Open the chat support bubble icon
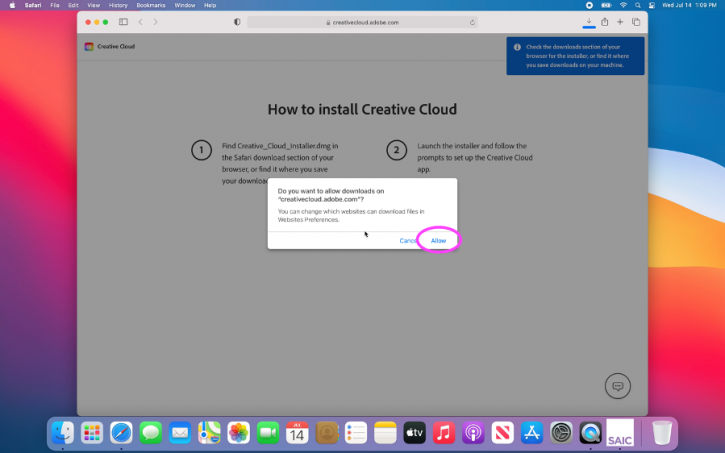 pos(618,386)
